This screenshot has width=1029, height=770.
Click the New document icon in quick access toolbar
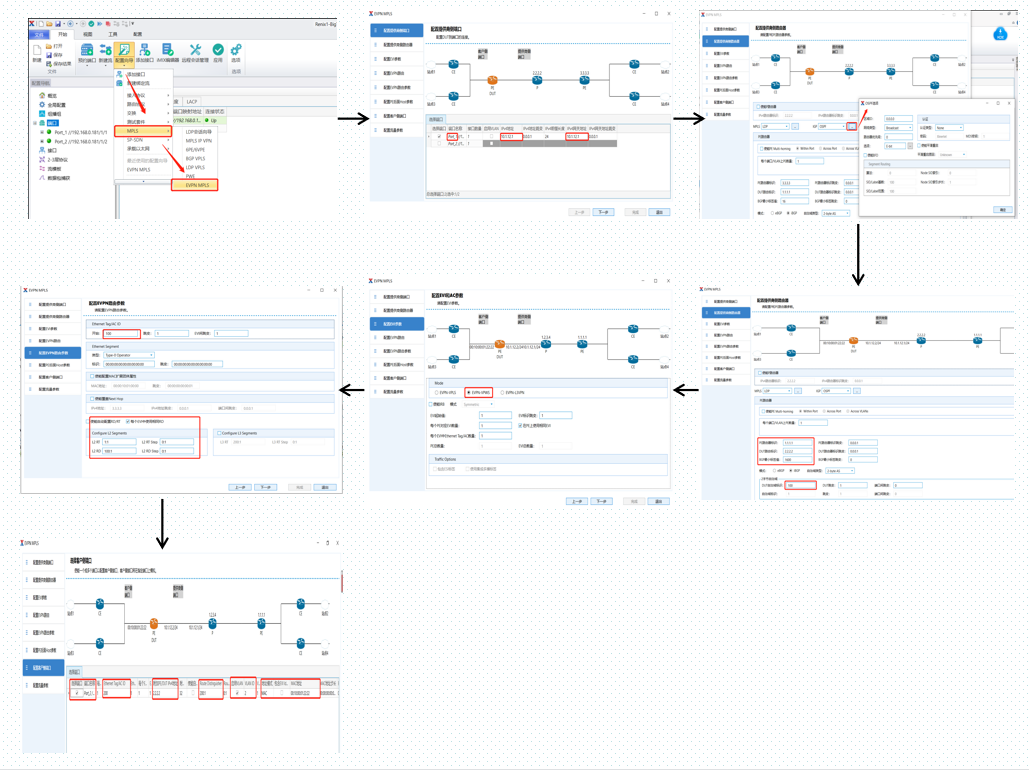41,24
